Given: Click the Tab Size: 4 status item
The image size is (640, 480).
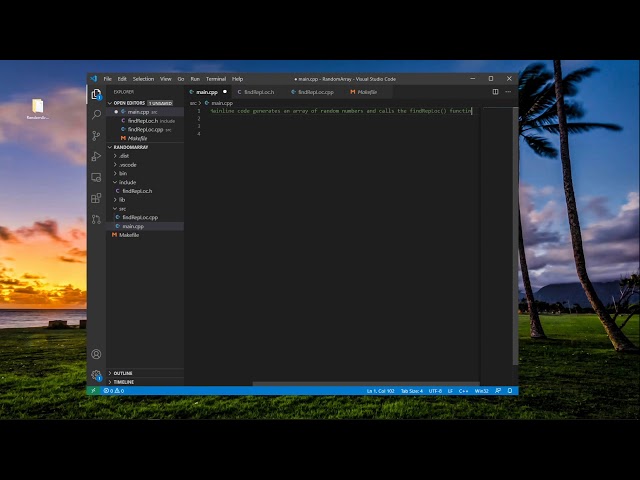Looking at the screenshot, I should (x=411, y=391).
